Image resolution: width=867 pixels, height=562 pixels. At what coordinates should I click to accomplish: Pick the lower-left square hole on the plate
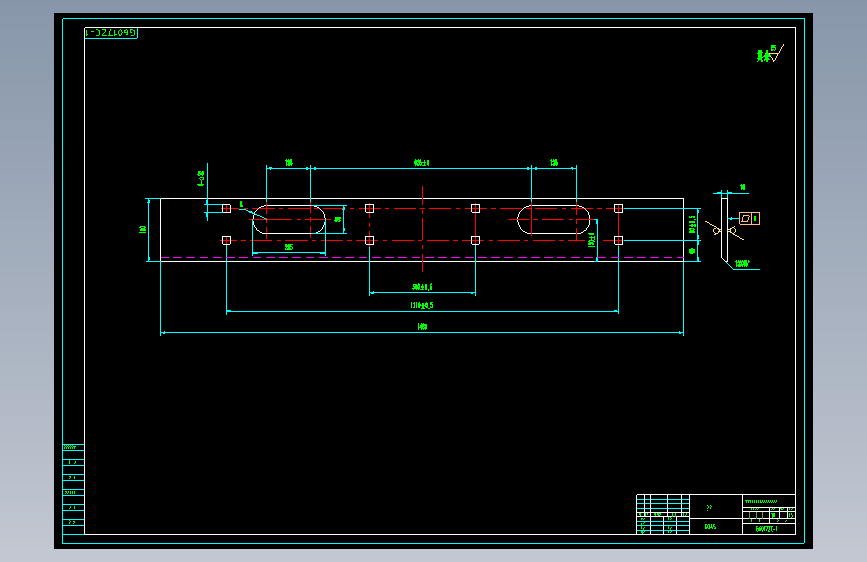point(226,240)
